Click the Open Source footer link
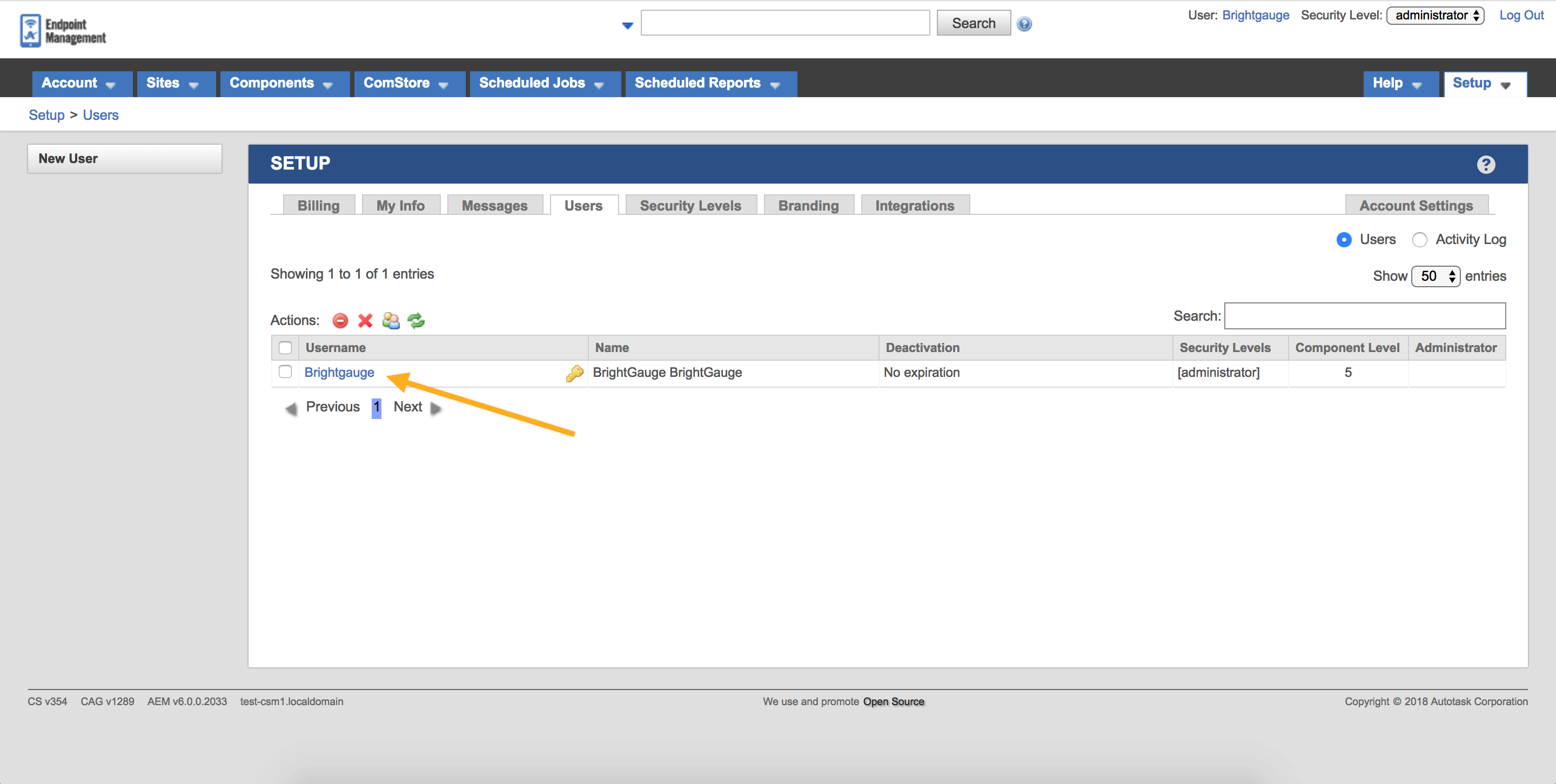Screen dimensions: 1556x784 click(x=894, y=701)
